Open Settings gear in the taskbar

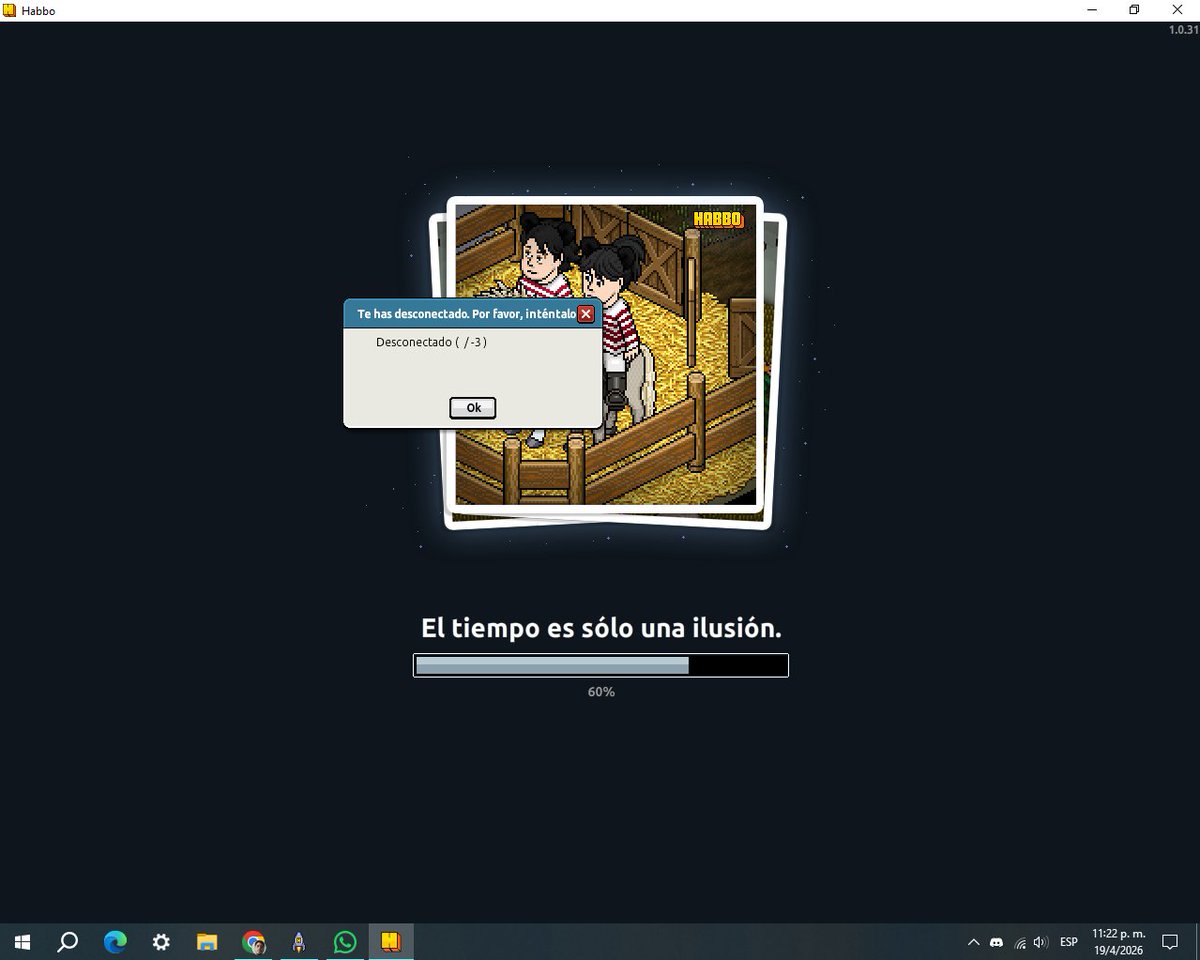(161, 942)
